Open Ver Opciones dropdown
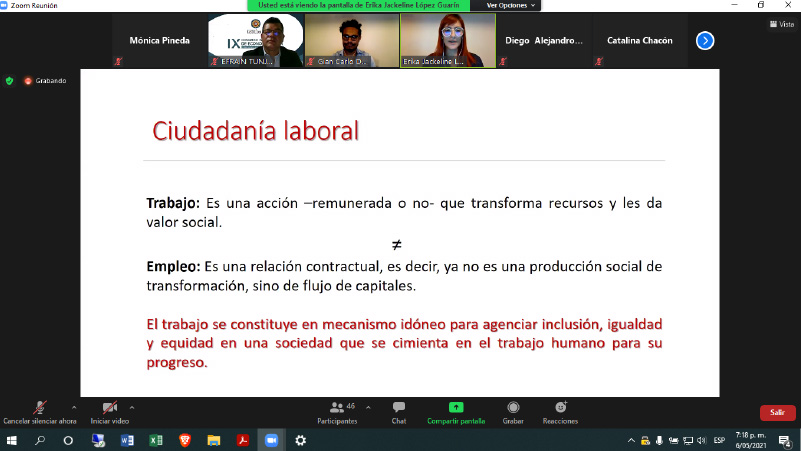The height and width of the screenshot is (451, 801). click(x=510, y=5)
